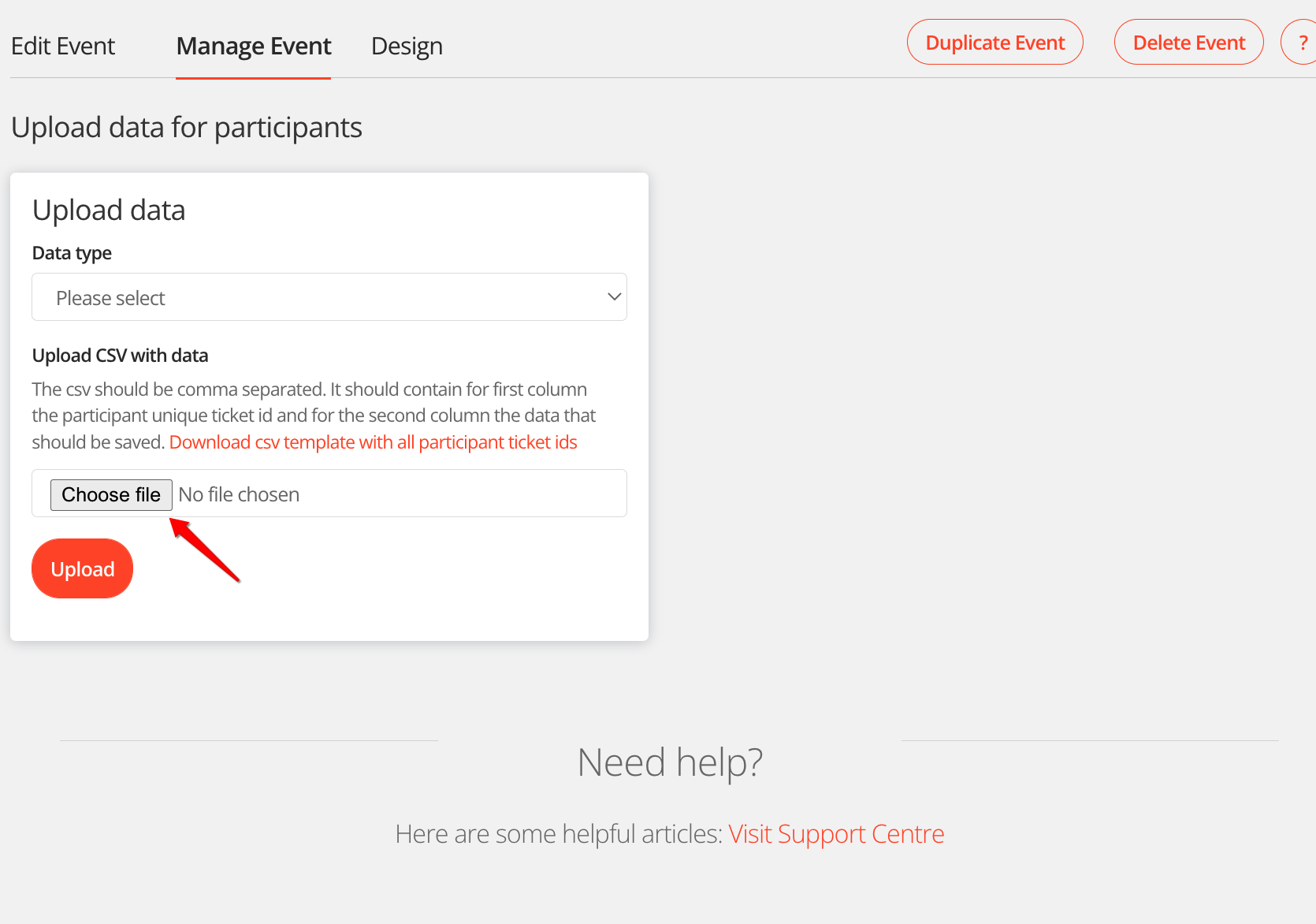Open the 'Please select' data type box

click(315, 297)
